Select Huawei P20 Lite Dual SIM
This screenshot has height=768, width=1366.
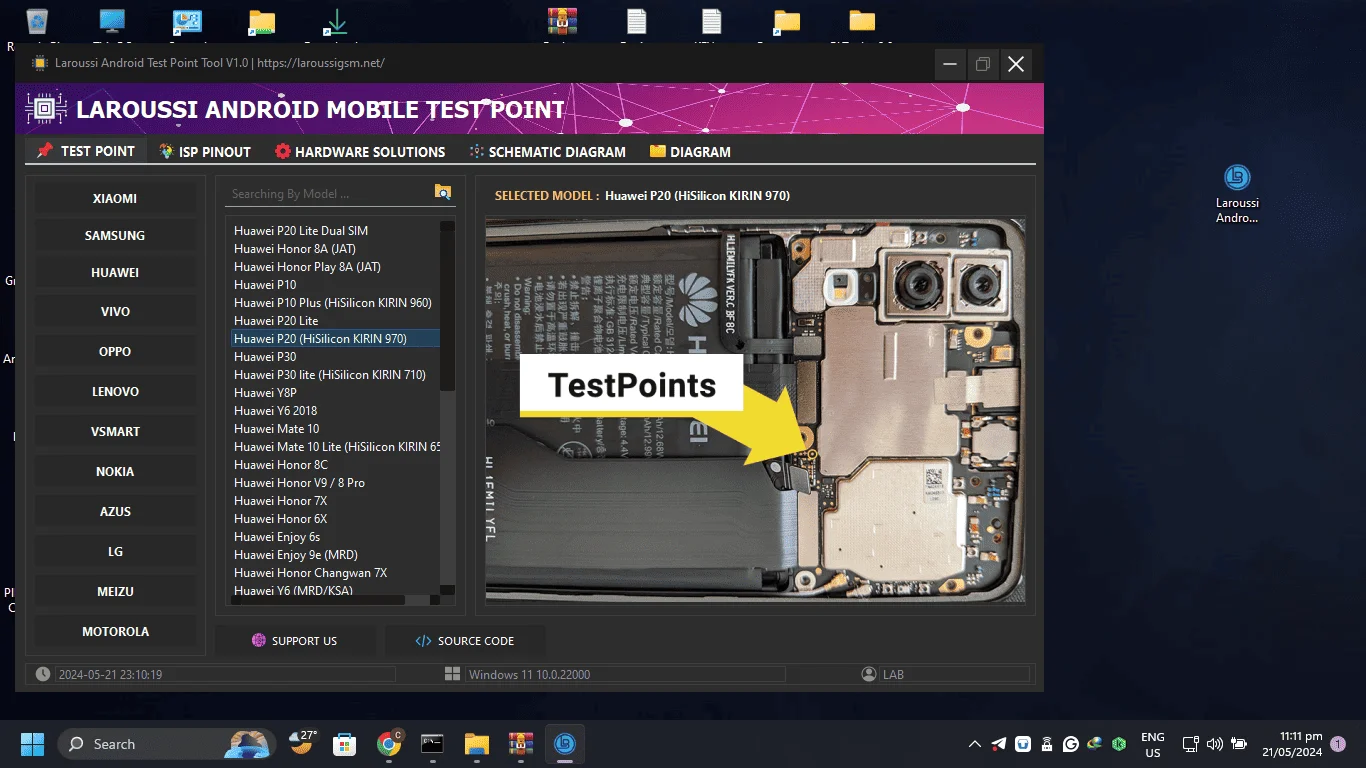[335, 230]
